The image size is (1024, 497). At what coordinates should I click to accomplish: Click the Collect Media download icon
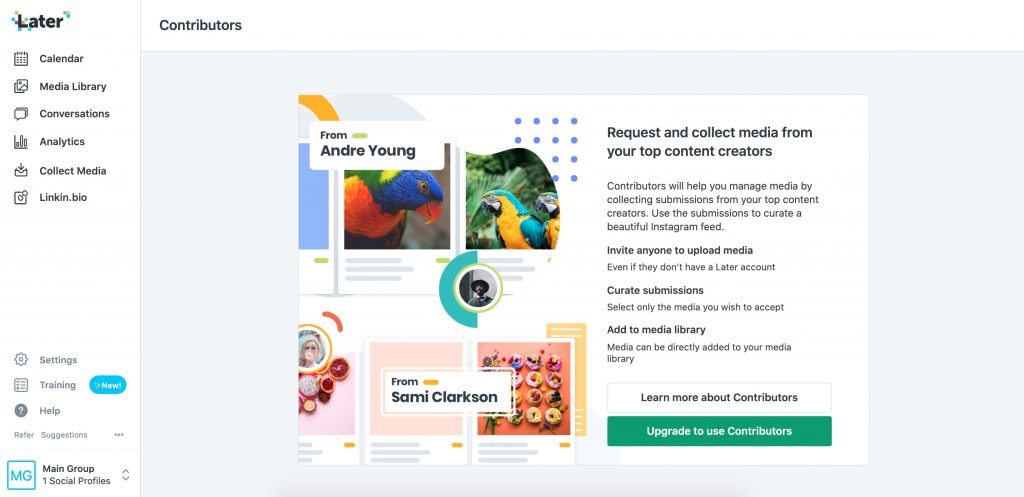21,170
